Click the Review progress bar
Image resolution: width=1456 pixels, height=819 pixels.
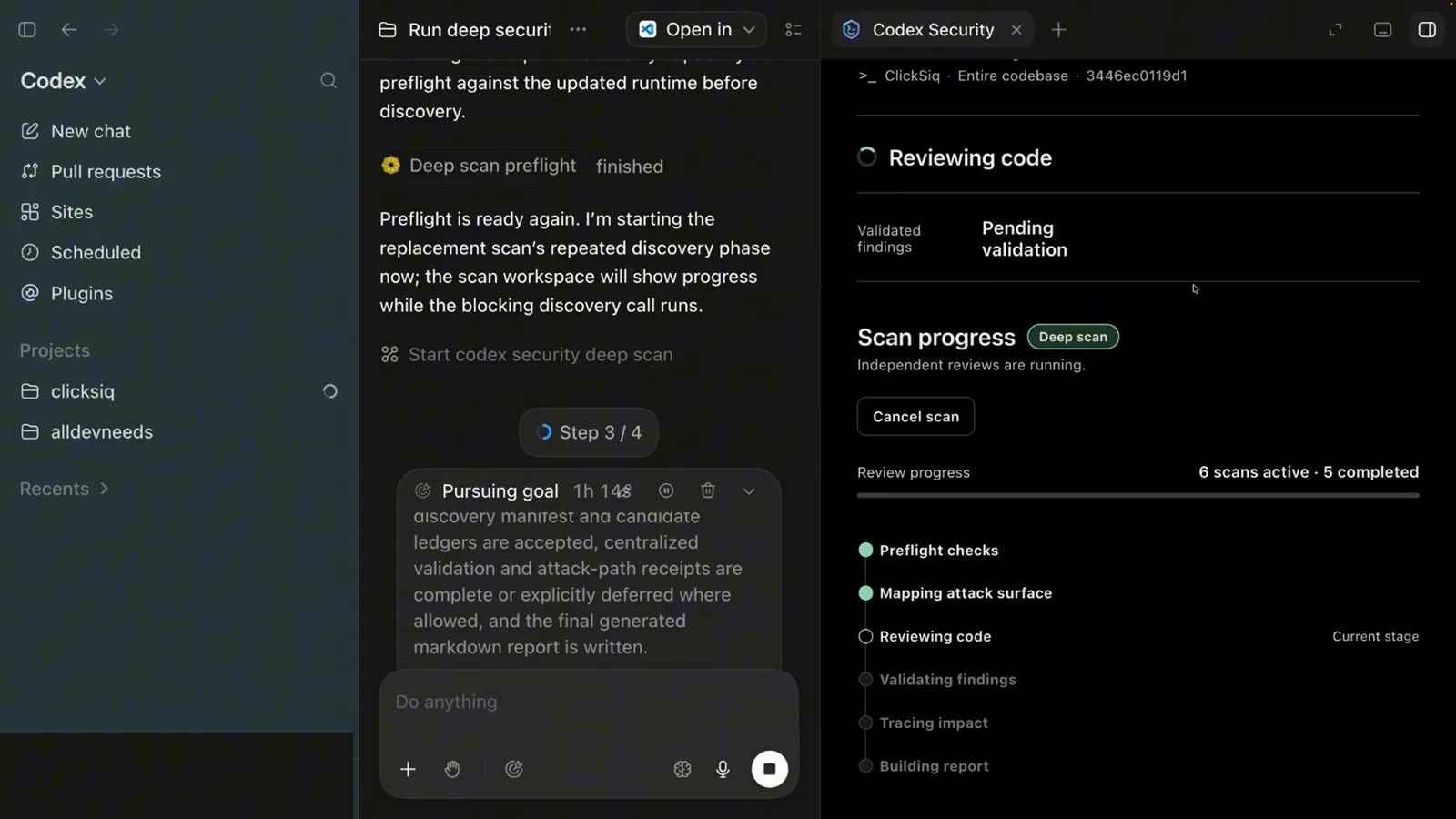[1137, 496]
